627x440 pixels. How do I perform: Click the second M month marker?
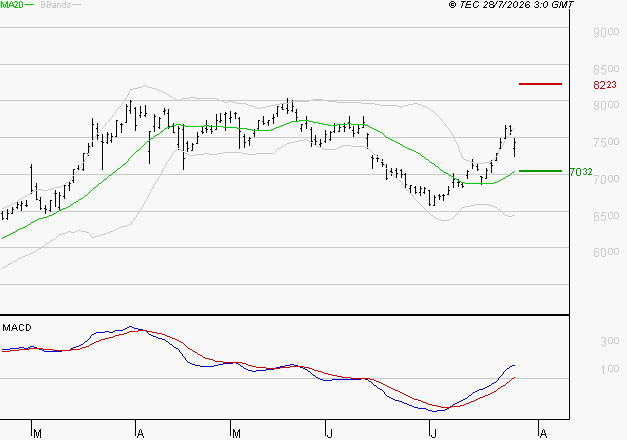[236, 434]
